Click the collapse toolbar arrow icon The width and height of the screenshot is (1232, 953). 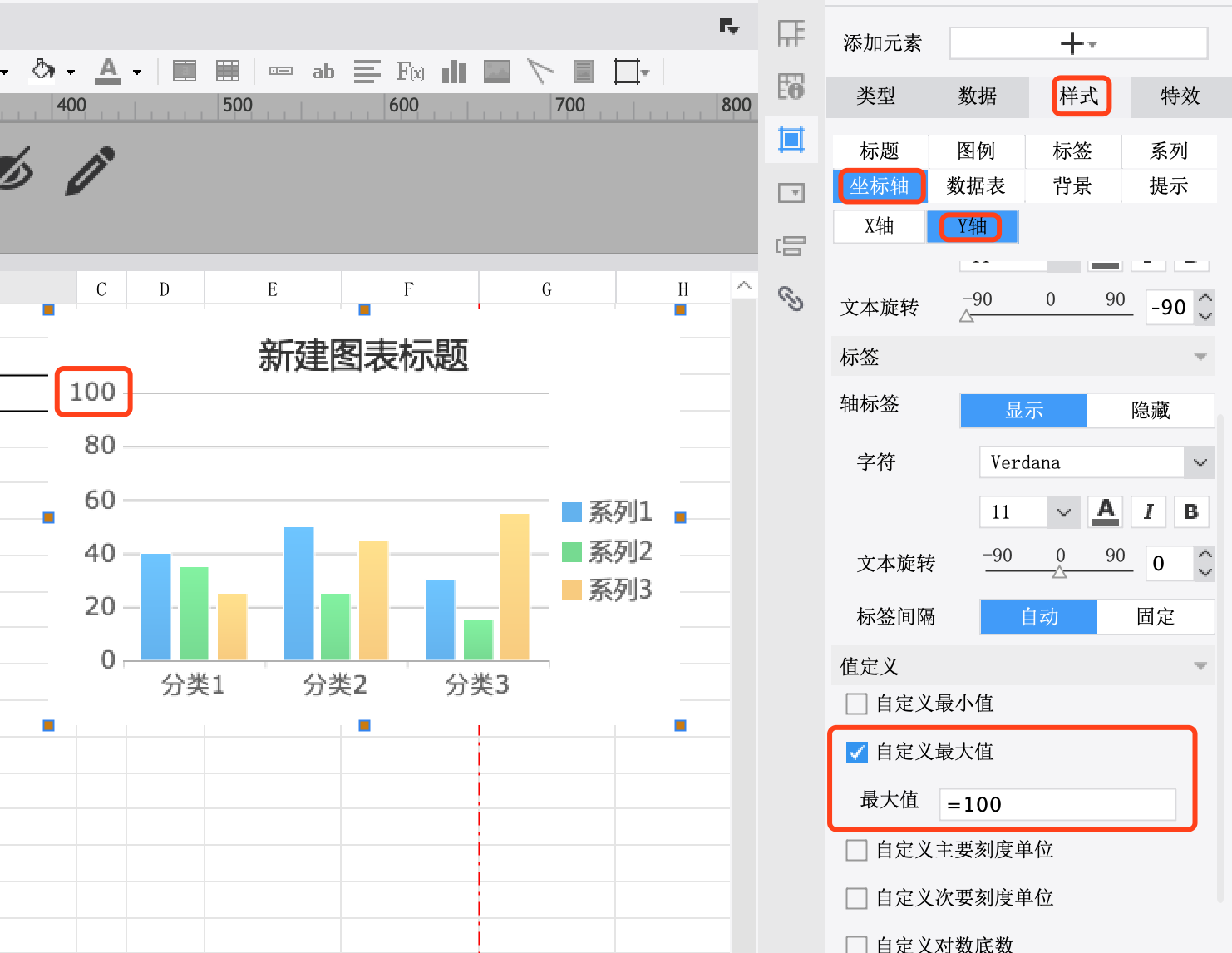(x=729, y=26)
